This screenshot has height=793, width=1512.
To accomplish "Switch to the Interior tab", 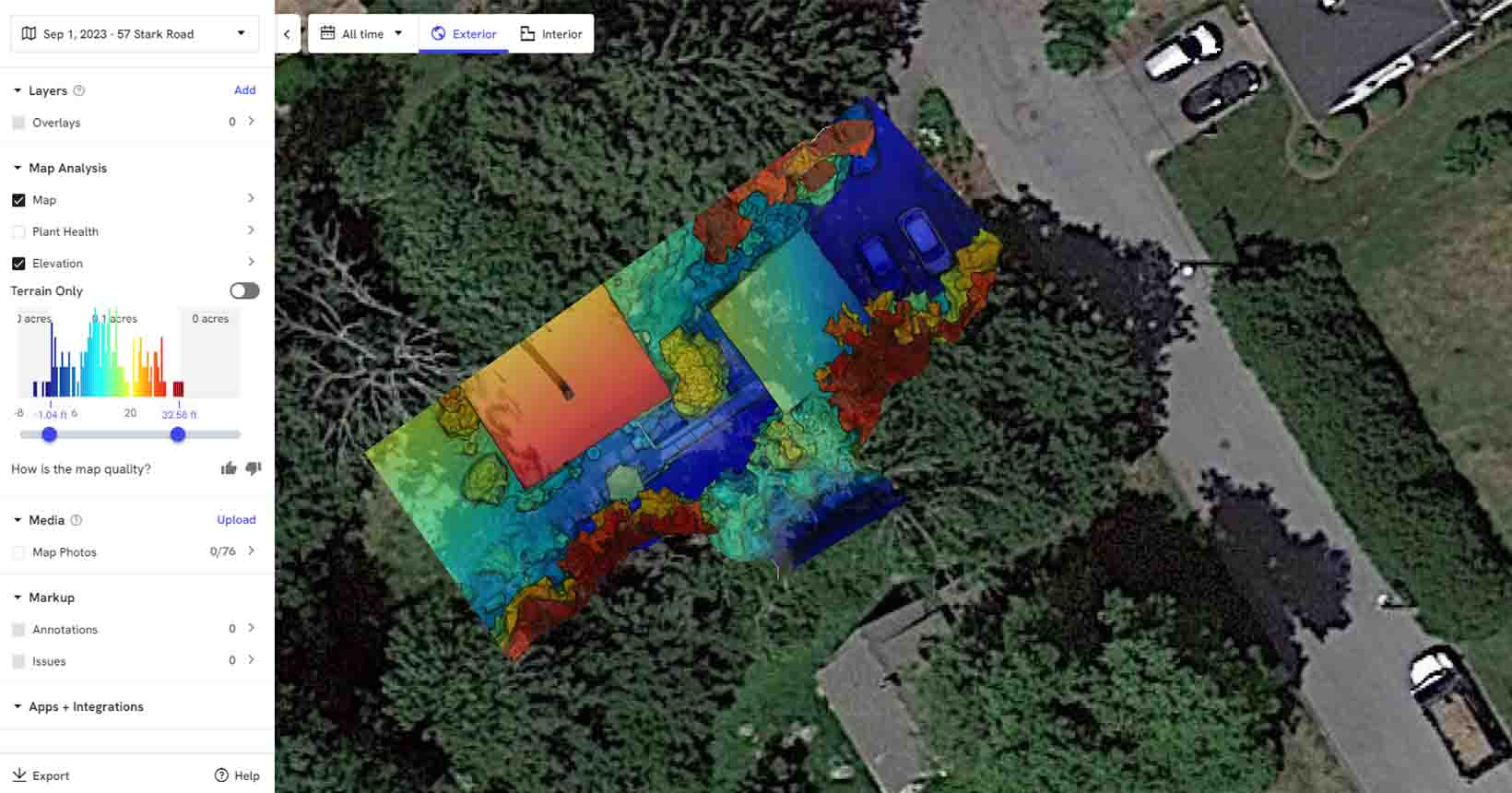I will pyautogui.click(x=551, y=34).
